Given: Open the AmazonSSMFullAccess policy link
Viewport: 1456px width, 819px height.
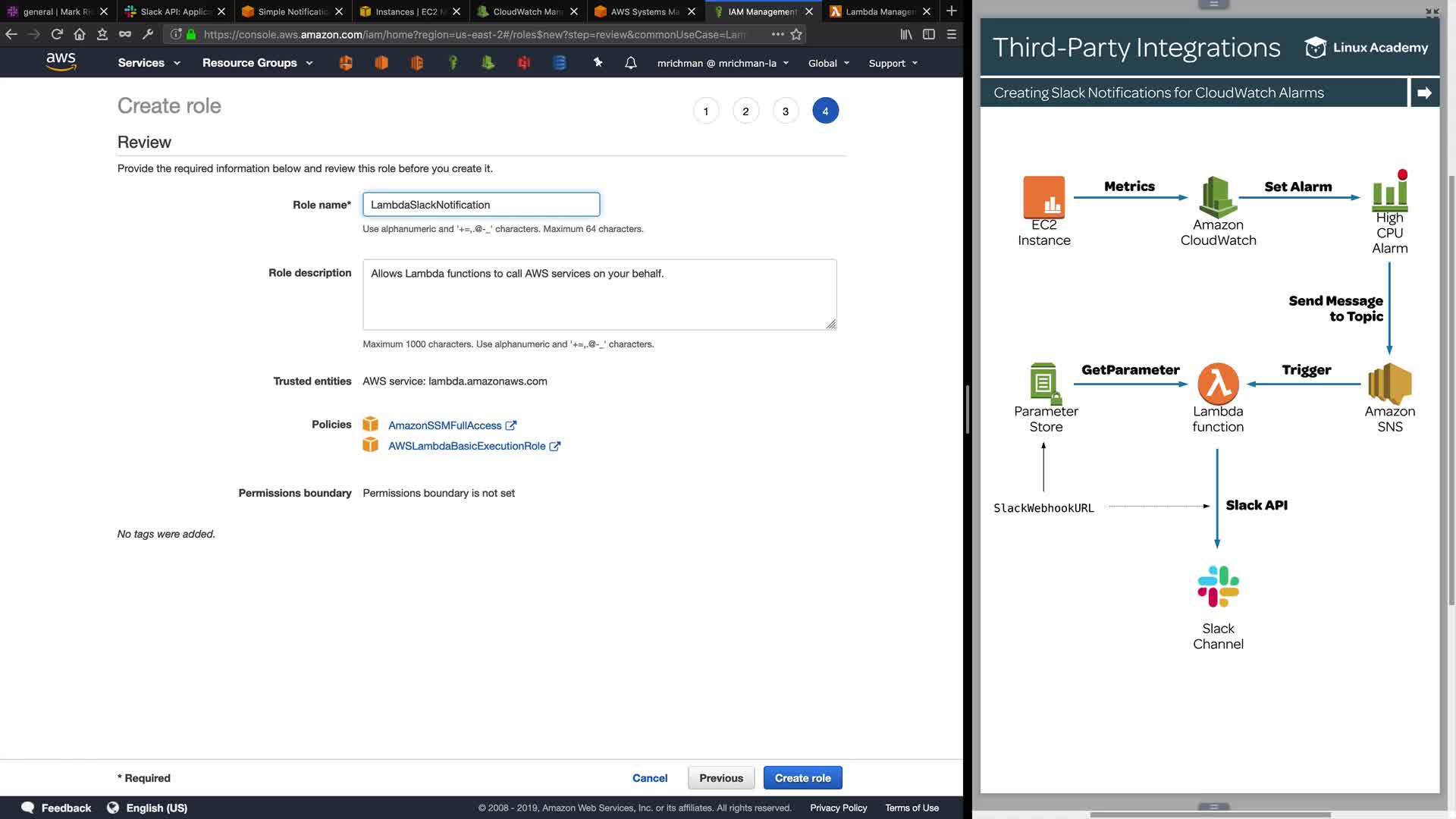Looking at the screenshot, I should pos(444,425).
